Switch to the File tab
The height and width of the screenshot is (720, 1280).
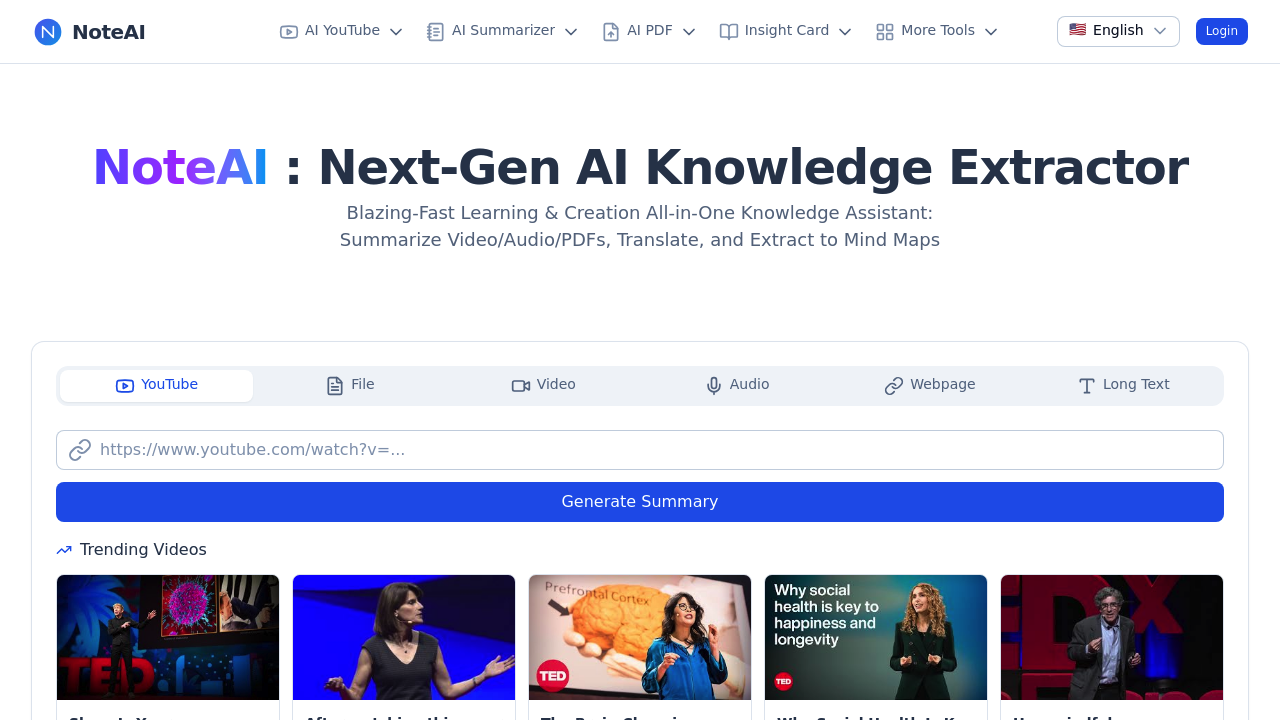[x=350, y=385]
